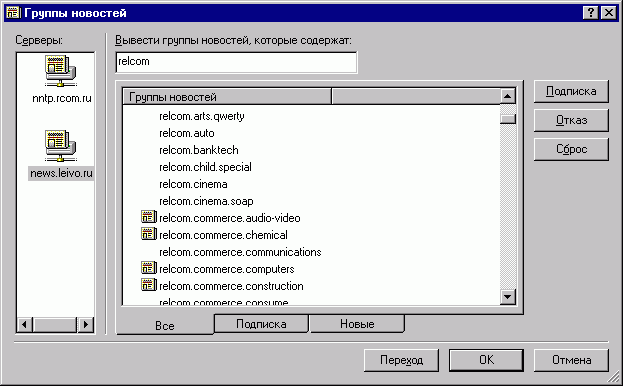Screen dimensions: 623x386
Task: Select relcom.child.special newsgroup
Action: pyautogui.click(x=205, y=167)
